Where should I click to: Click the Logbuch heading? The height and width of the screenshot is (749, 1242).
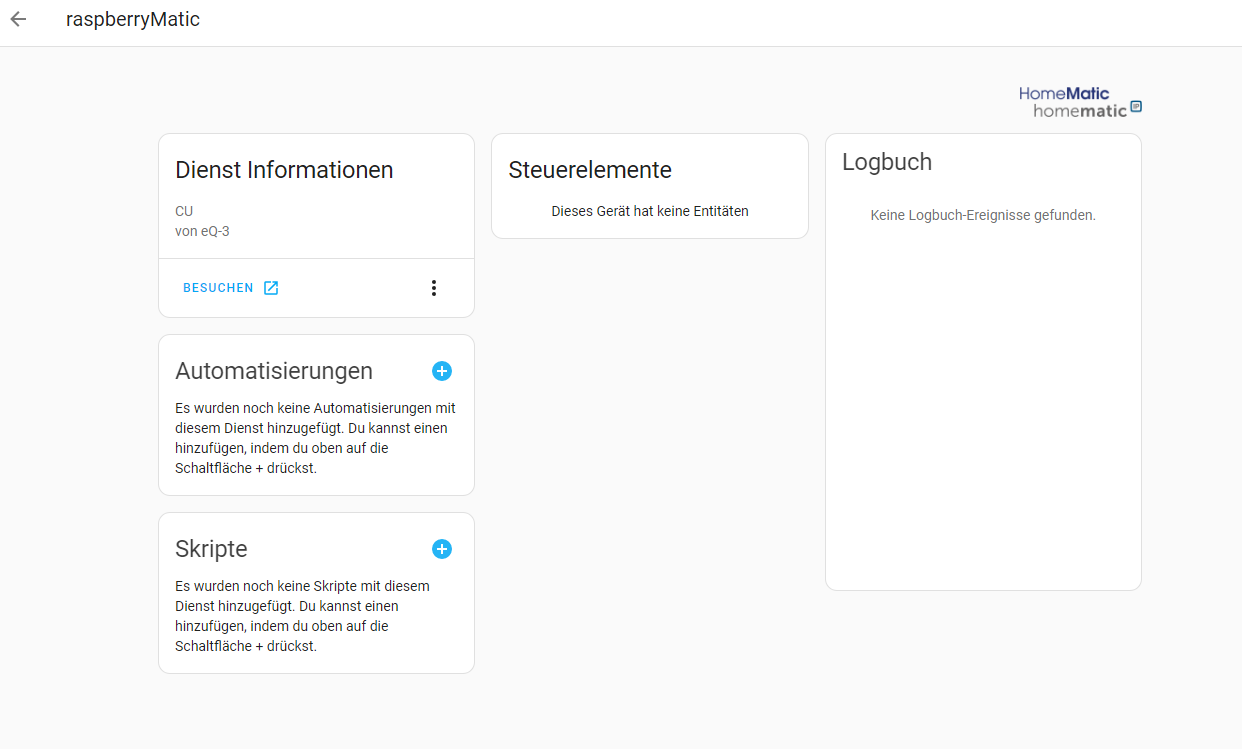point(887,162)
